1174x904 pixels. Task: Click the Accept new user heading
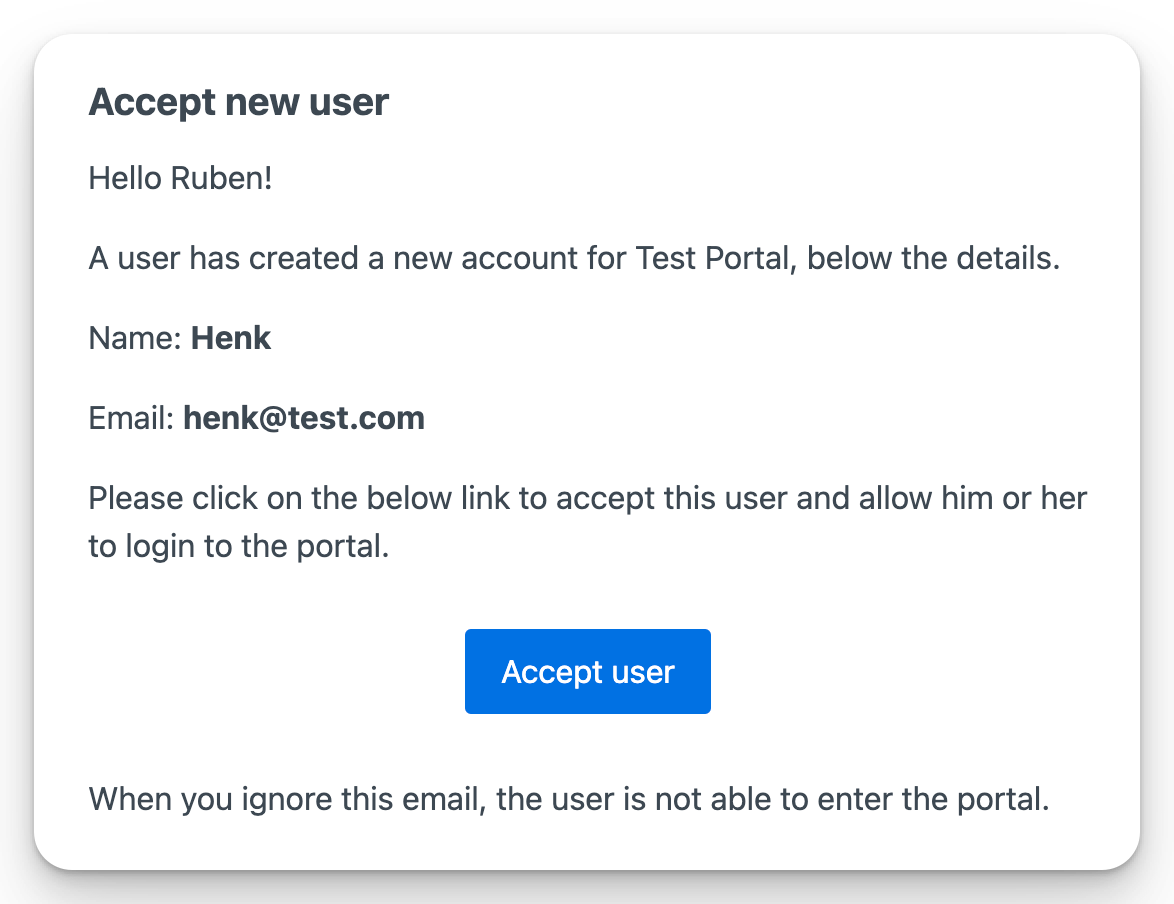pyautogui.click(x=238, y=102)
